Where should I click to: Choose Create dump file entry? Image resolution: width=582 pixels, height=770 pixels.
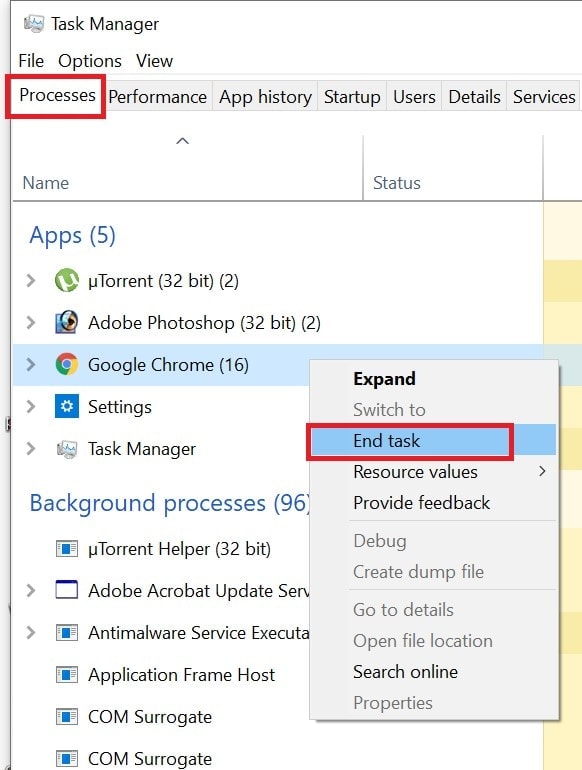pos(434,572)
